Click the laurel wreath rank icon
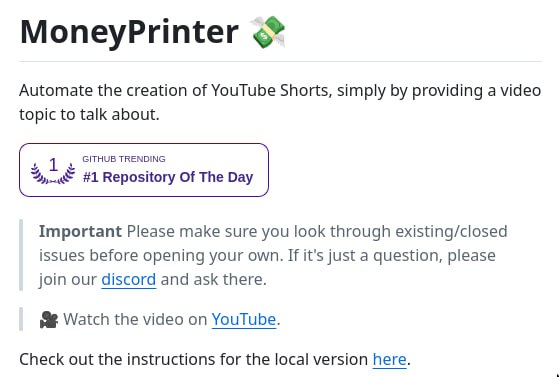Screen dimensions: 559x377 pos(53,170)
